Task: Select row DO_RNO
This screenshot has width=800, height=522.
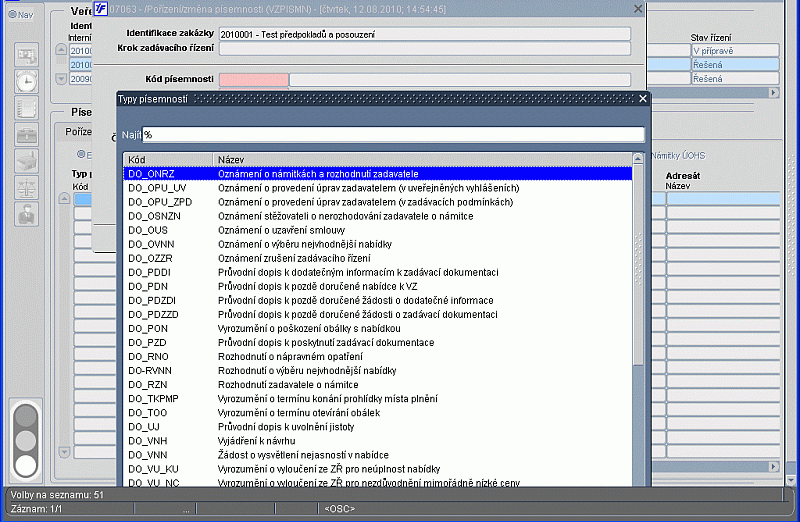Action: (378, 356)
